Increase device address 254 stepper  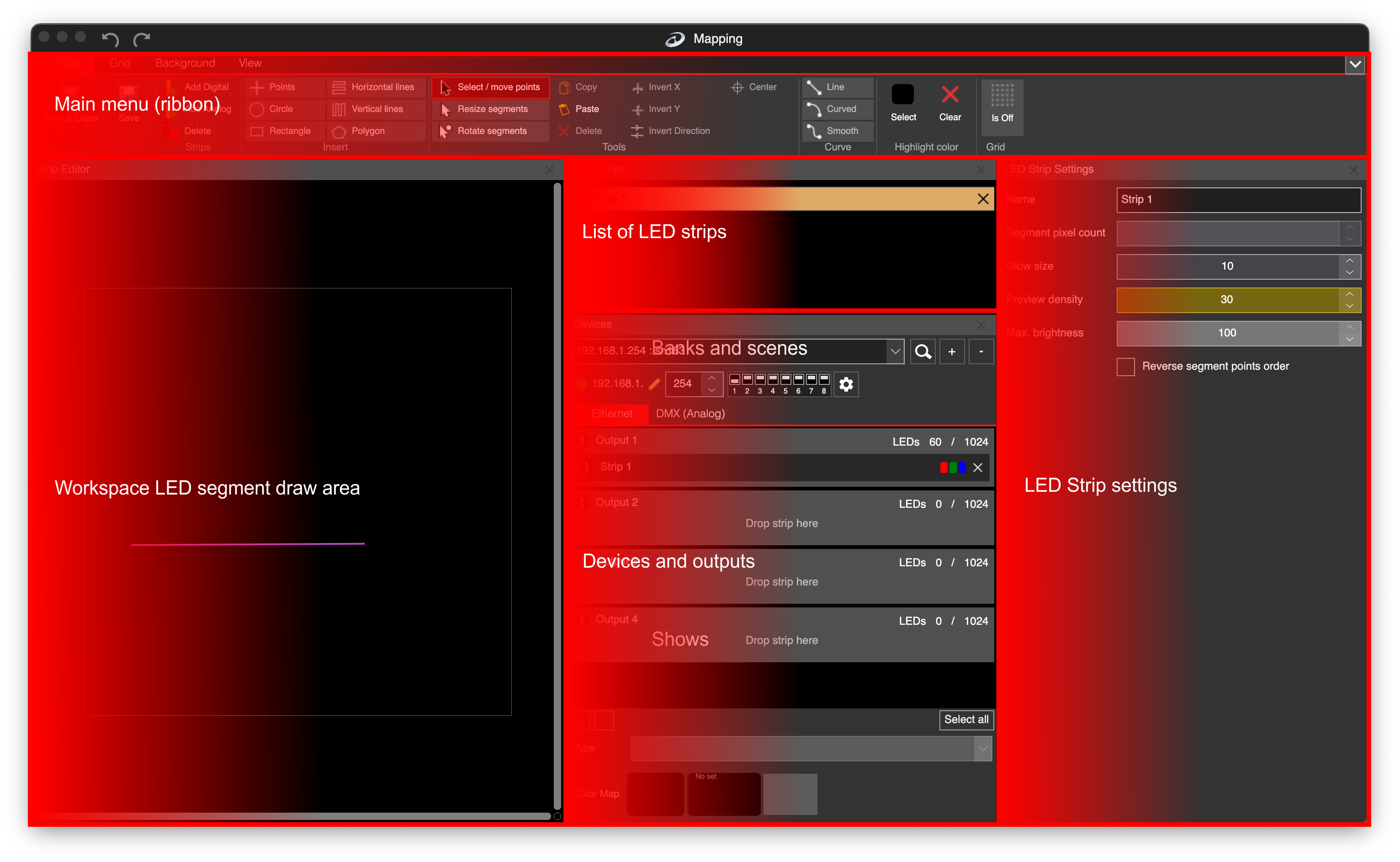(712, 378)
